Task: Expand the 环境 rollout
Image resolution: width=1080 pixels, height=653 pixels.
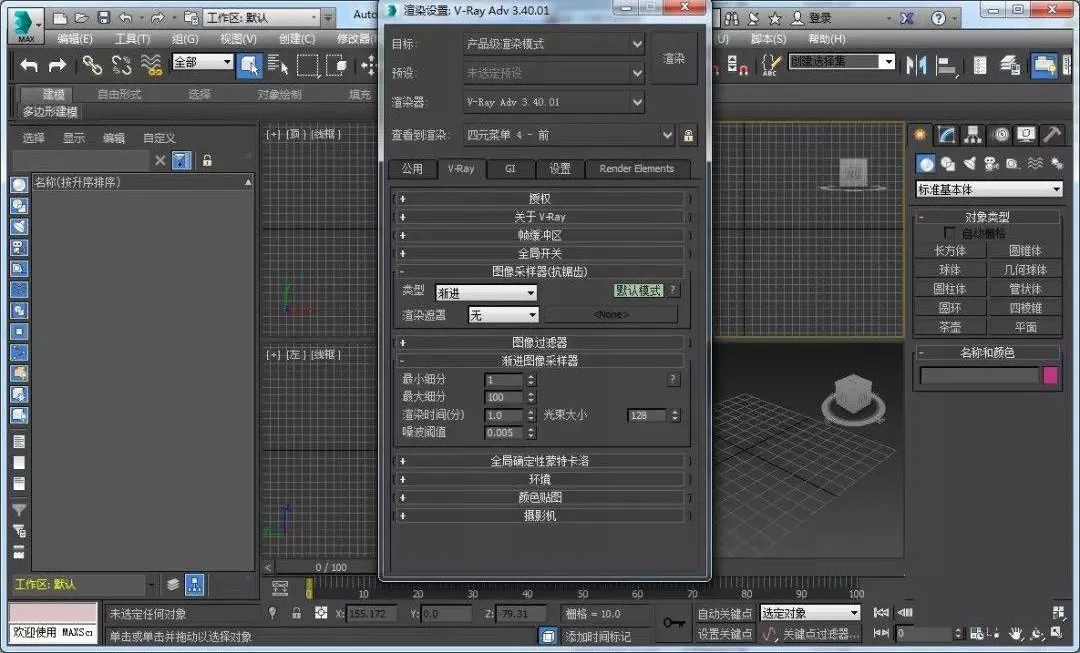Action: (x=540, y=479)
